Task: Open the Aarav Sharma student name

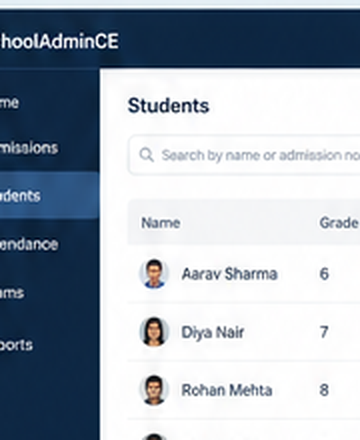Action: tap(229, 274)
